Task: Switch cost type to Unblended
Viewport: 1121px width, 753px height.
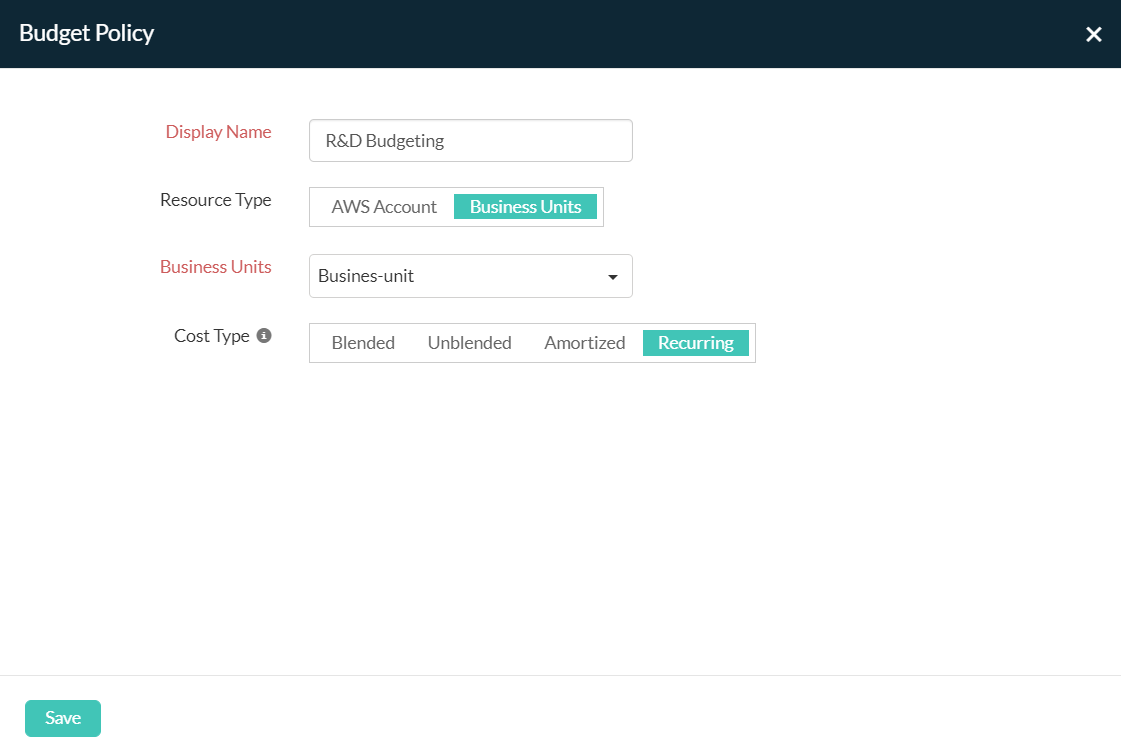Action: 469,343
